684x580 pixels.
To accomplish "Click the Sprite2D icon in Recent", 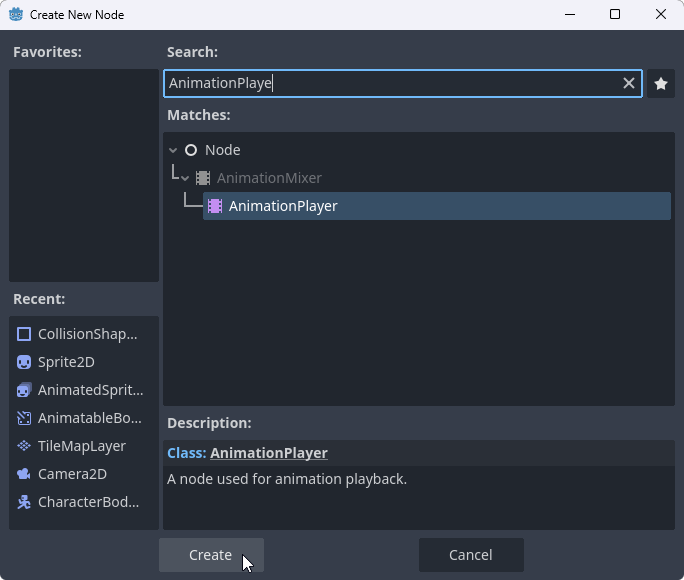I will (x=24, y=362).
